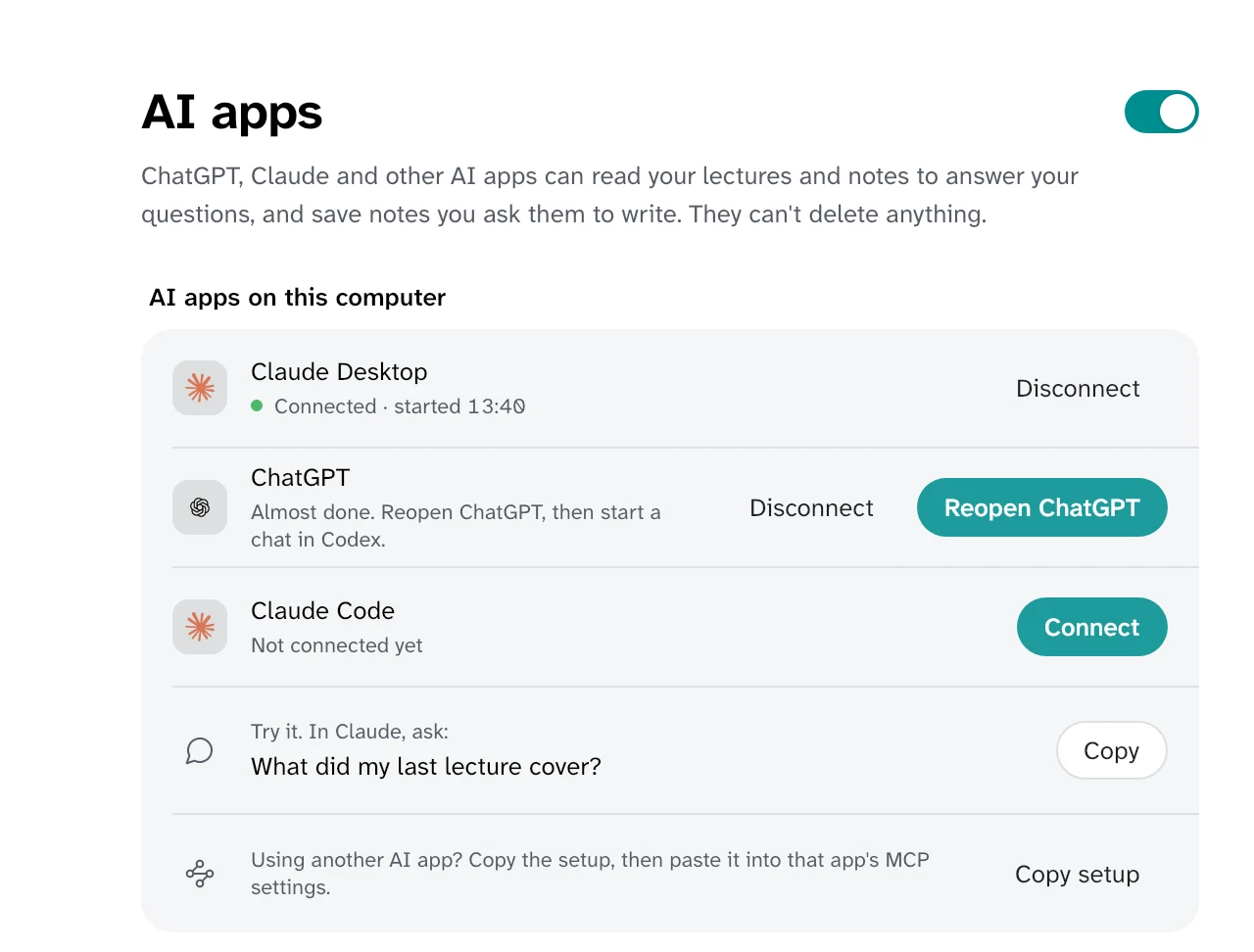The image size is (1254, 952).
Task: Connect Claude Code
Action: point(1092,627)
